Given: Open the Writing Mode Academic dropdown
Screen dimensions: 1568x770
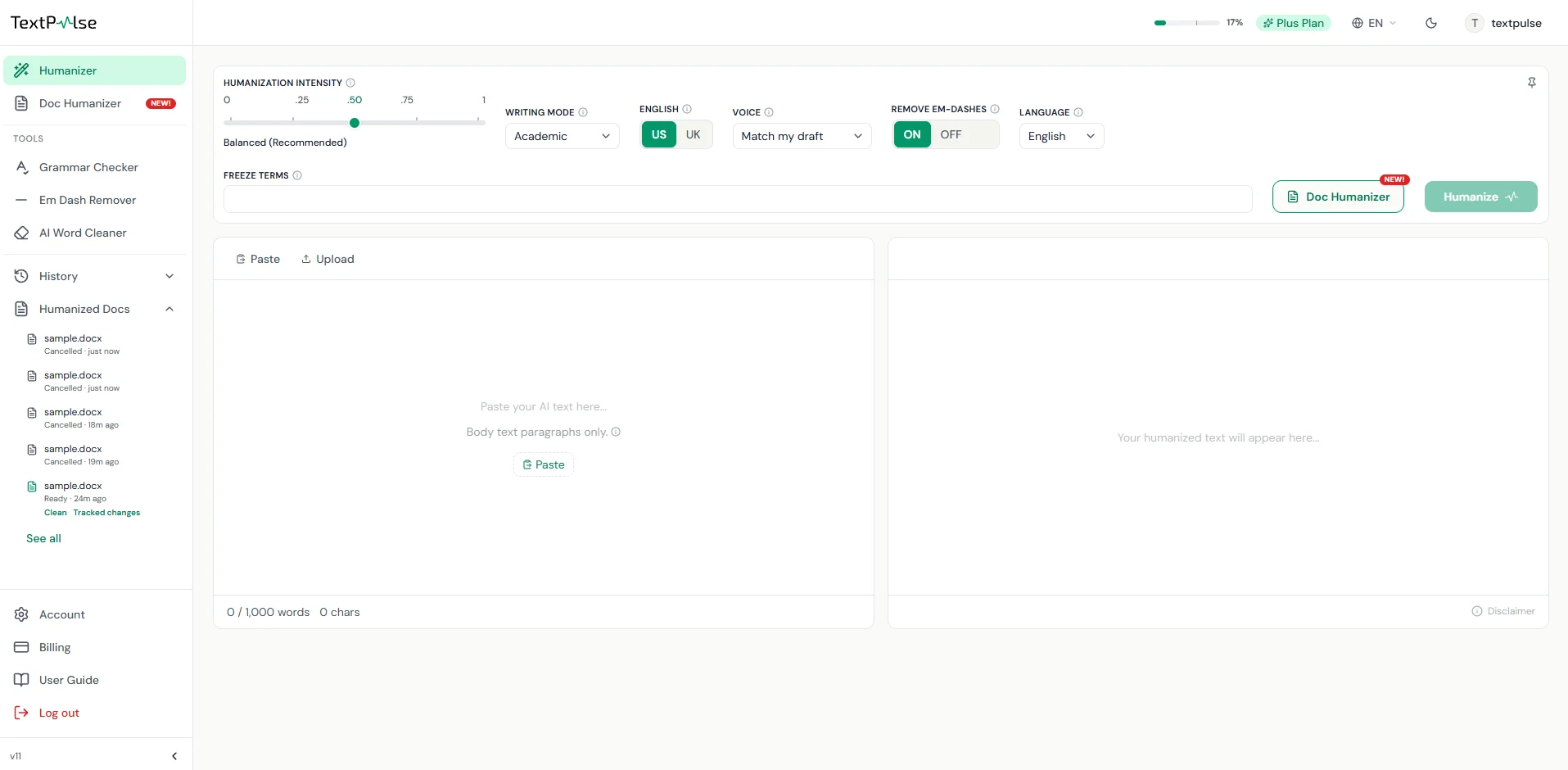Looking at the screenshot, I should [x=562, y=136].
